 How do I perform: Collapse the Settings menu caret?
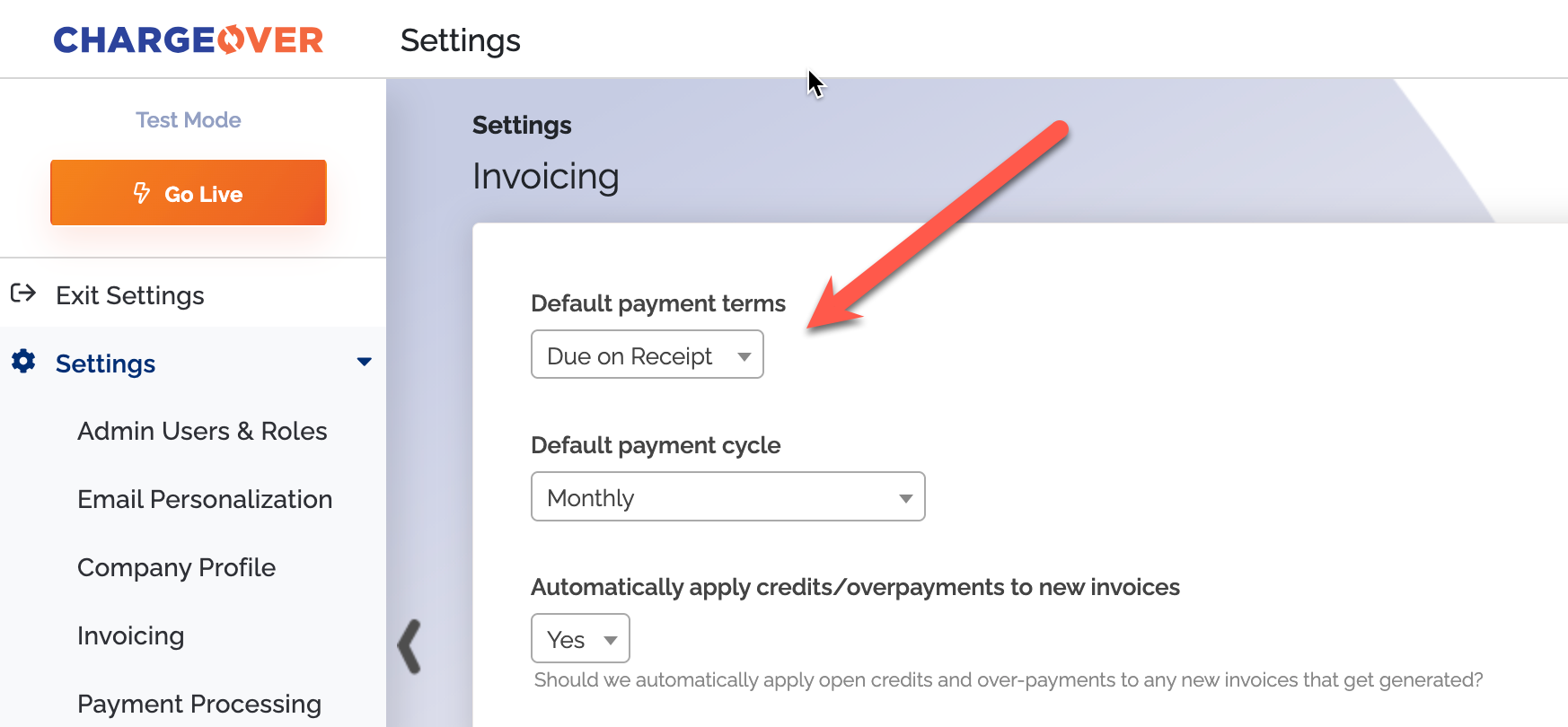(364, 363)
